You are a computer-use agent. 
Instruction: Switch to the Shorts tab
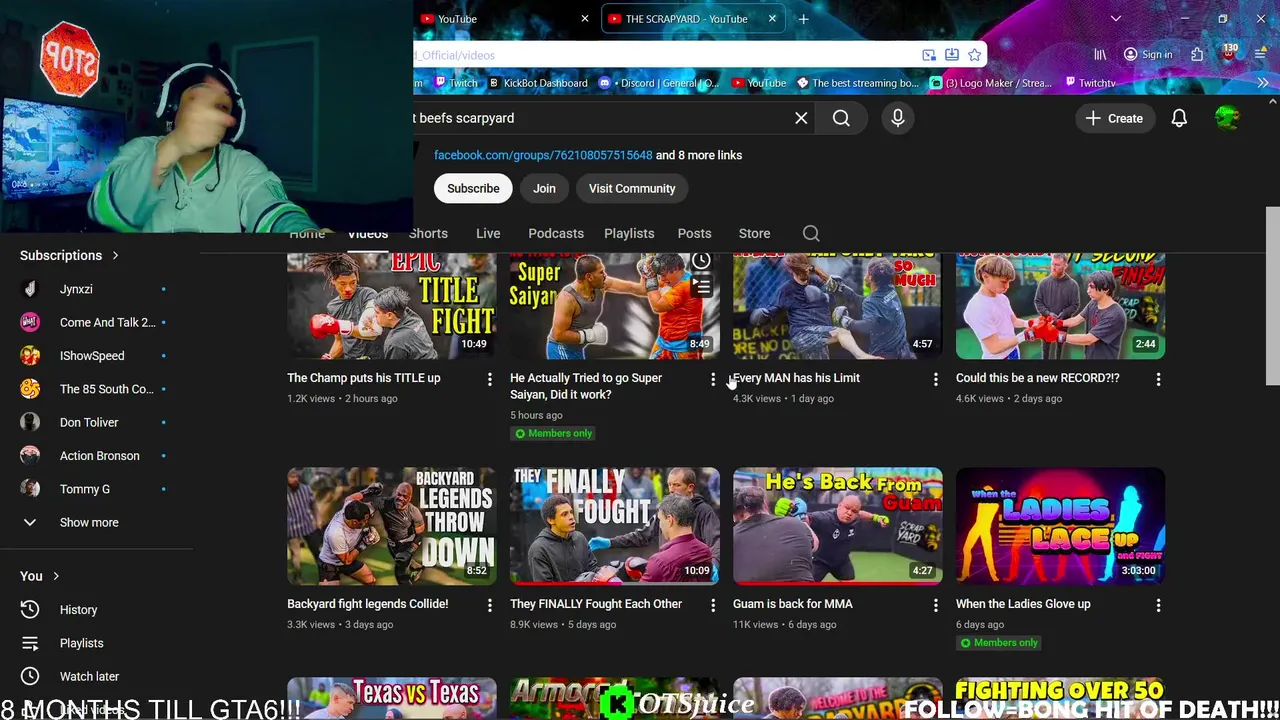pyautogui.click(x=428, y=233)
